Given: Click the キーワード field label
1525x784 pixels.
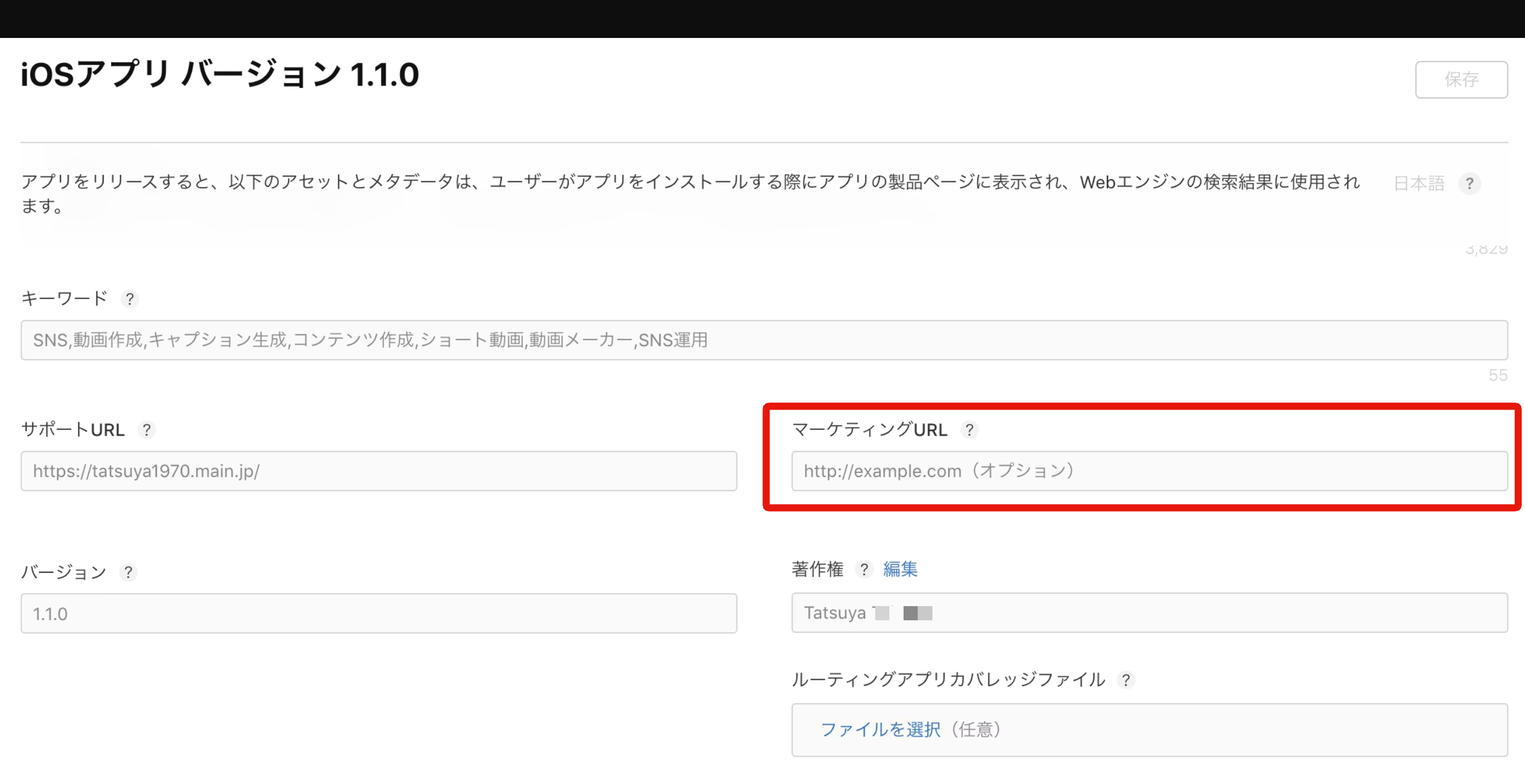Looking at the screenshot, I should pos(64,299).
